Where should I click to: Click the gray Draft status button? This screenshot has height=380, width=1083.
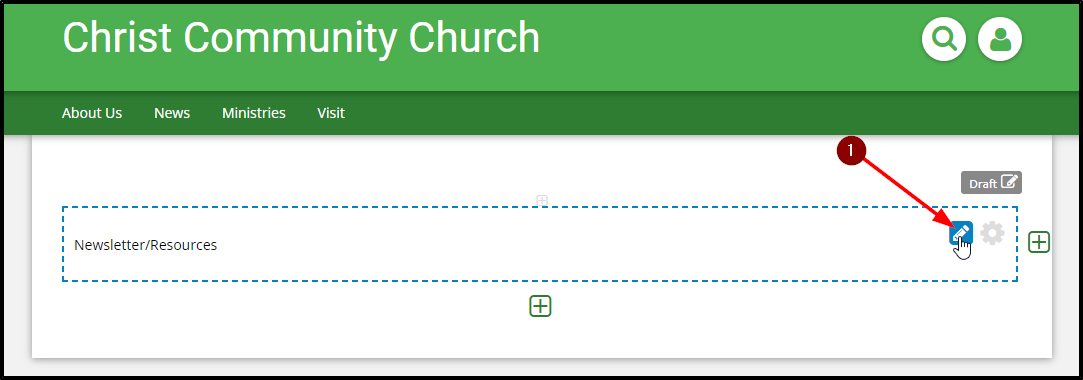pyautogui.click(x=991, y=182)
